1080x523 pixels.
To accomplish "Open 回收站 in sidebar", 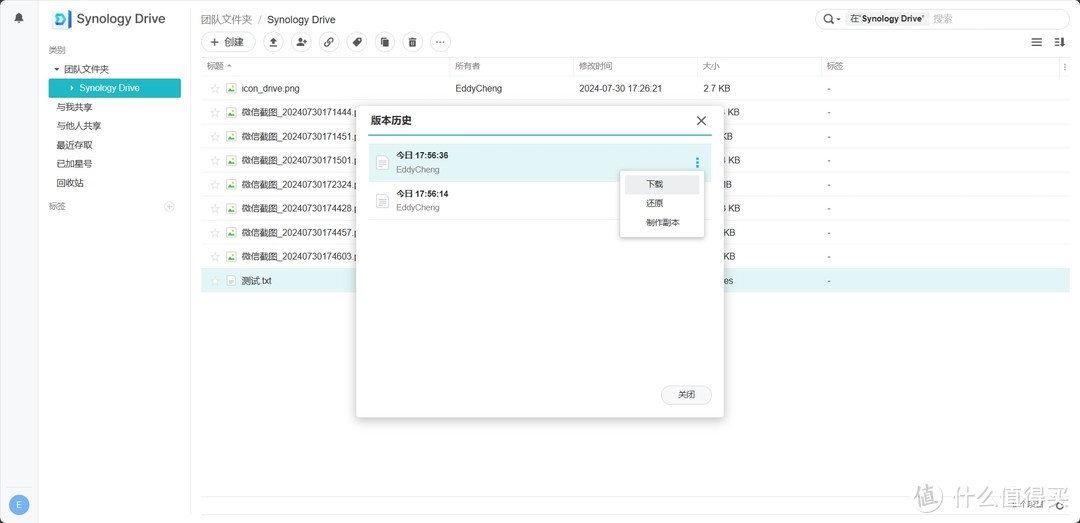I will [70, 183].
